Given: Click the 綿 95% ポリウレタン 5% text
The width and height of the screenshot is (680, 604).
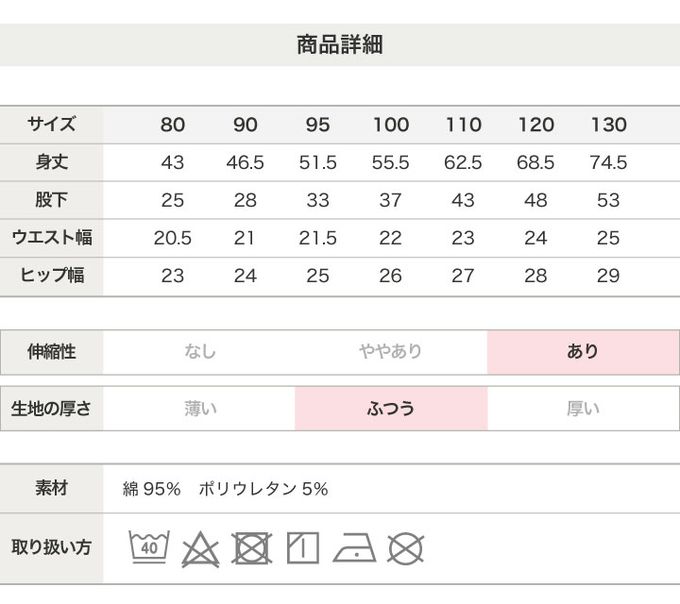Looking at the screenshot, I should tap(225, 489).
